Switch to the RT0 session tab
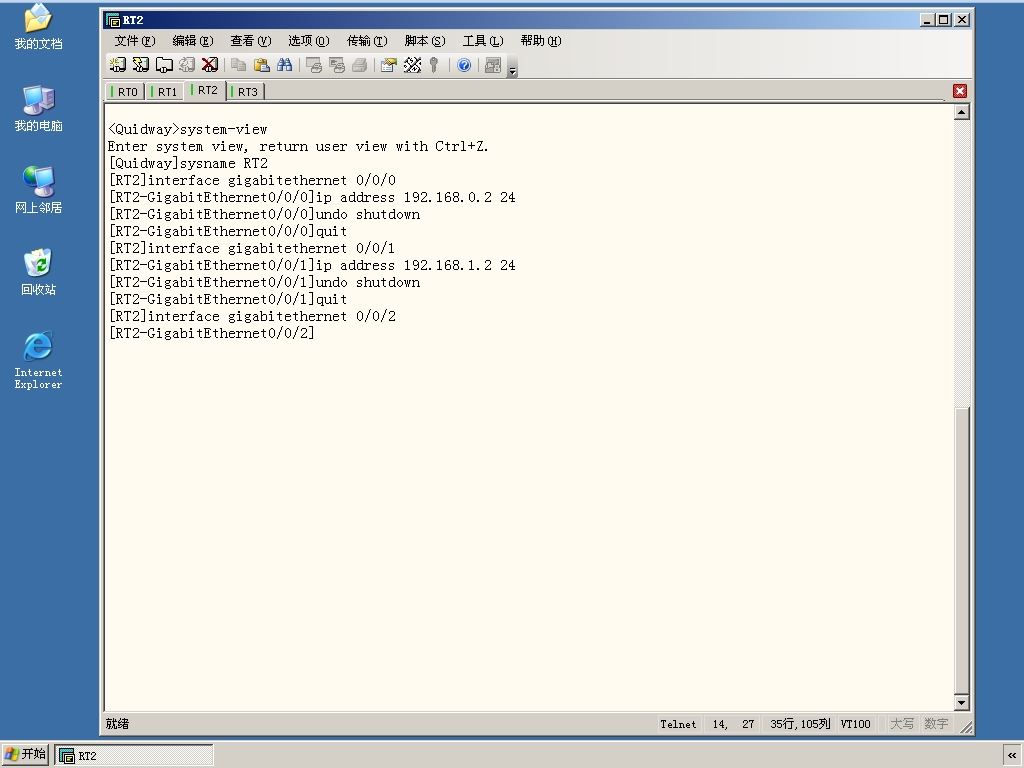 (x=125, y=91)
